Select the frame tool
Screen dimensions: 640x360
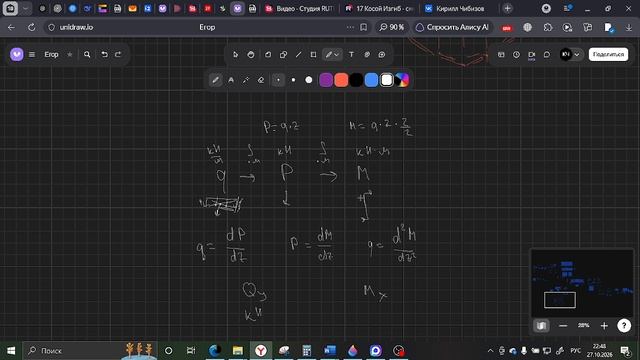pos(313,55)
